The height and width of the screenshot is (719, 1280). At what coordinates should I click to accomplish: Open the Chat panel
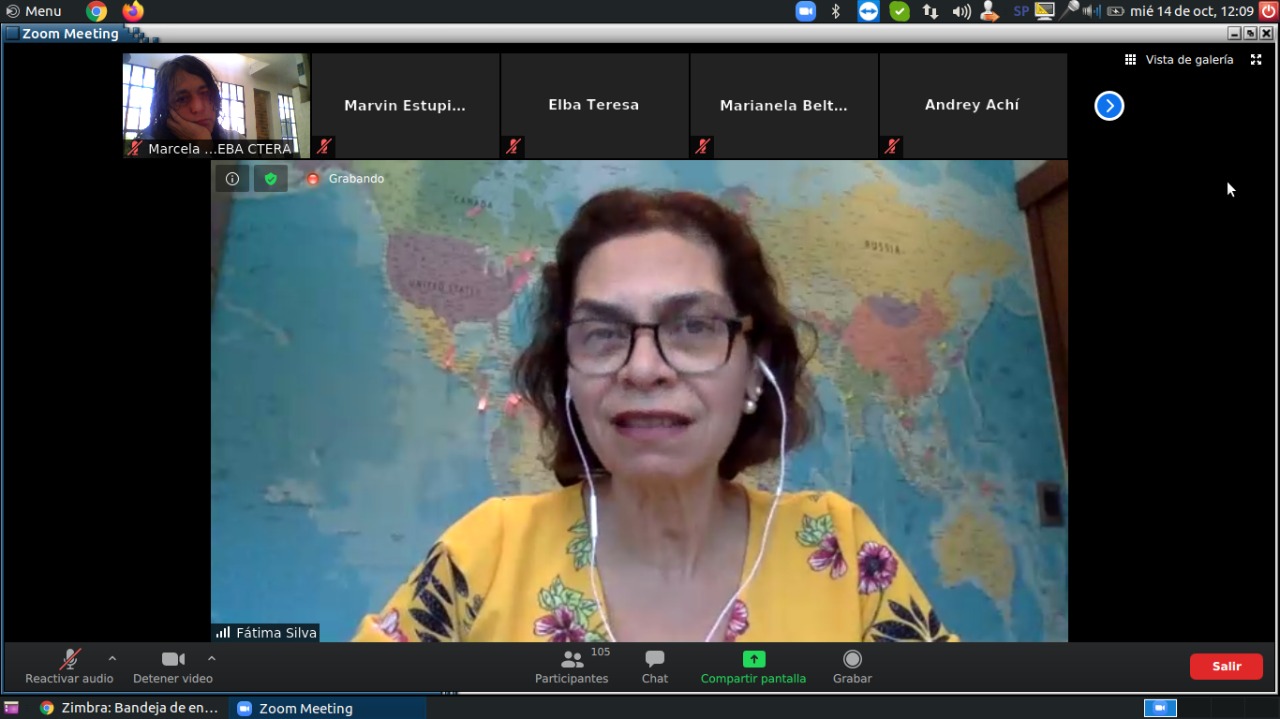[x=654, y=666]
